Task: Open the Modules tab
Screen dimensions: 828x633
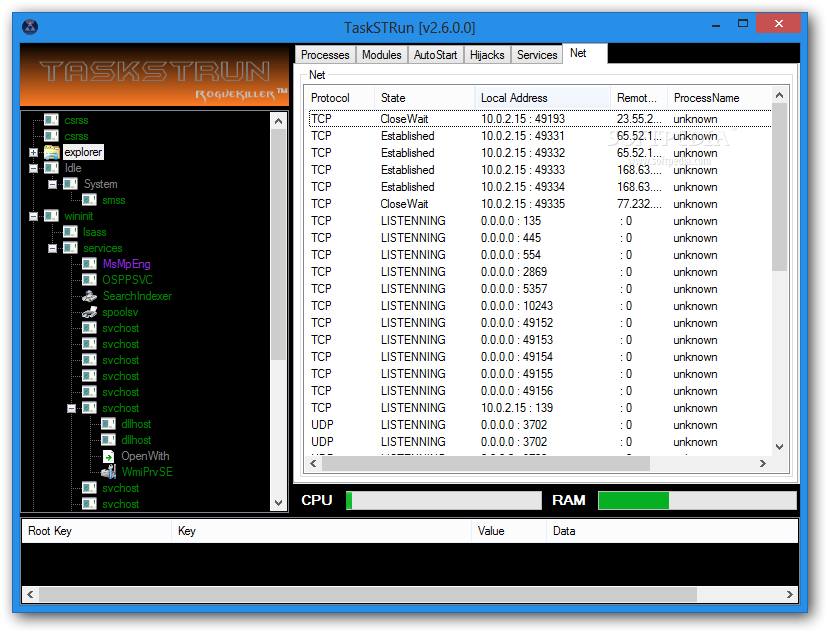Action: (x=381, y=55)
